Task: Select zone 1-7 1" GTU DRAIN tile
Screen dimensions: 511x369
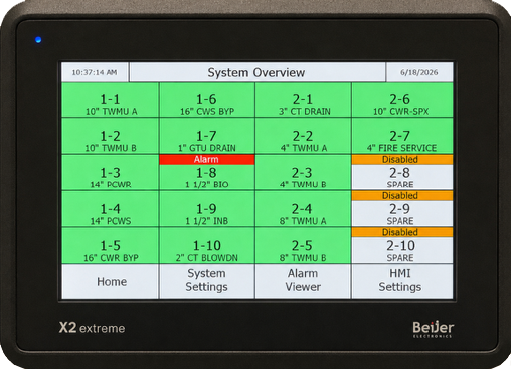Action: click(x=207, y=136)
